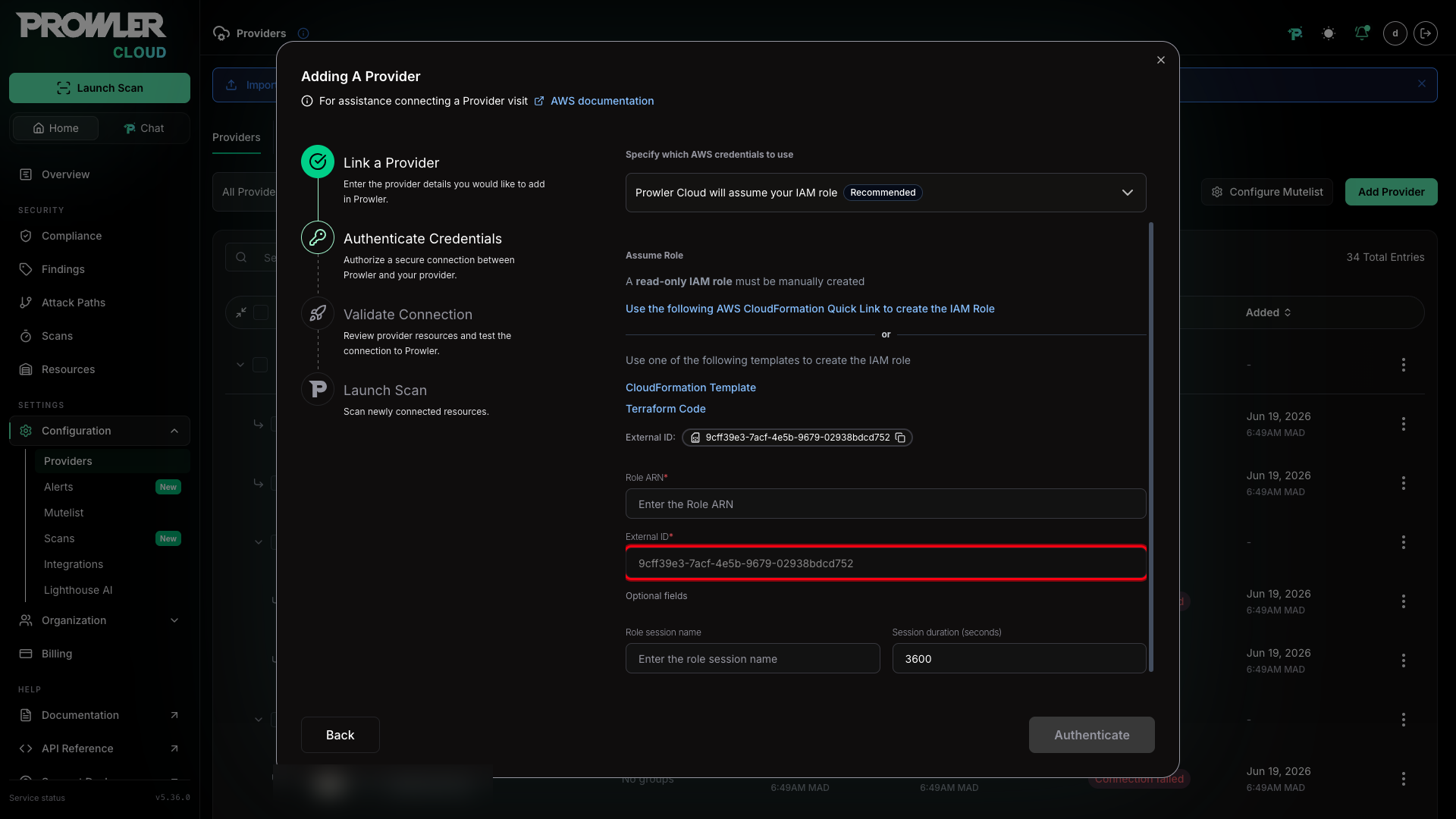The width and height of the screenshot is (1456, 819).
Task: Open actions menu for the 6:49AM Jun 19 row near Added header
Action: pos(1404,424)
